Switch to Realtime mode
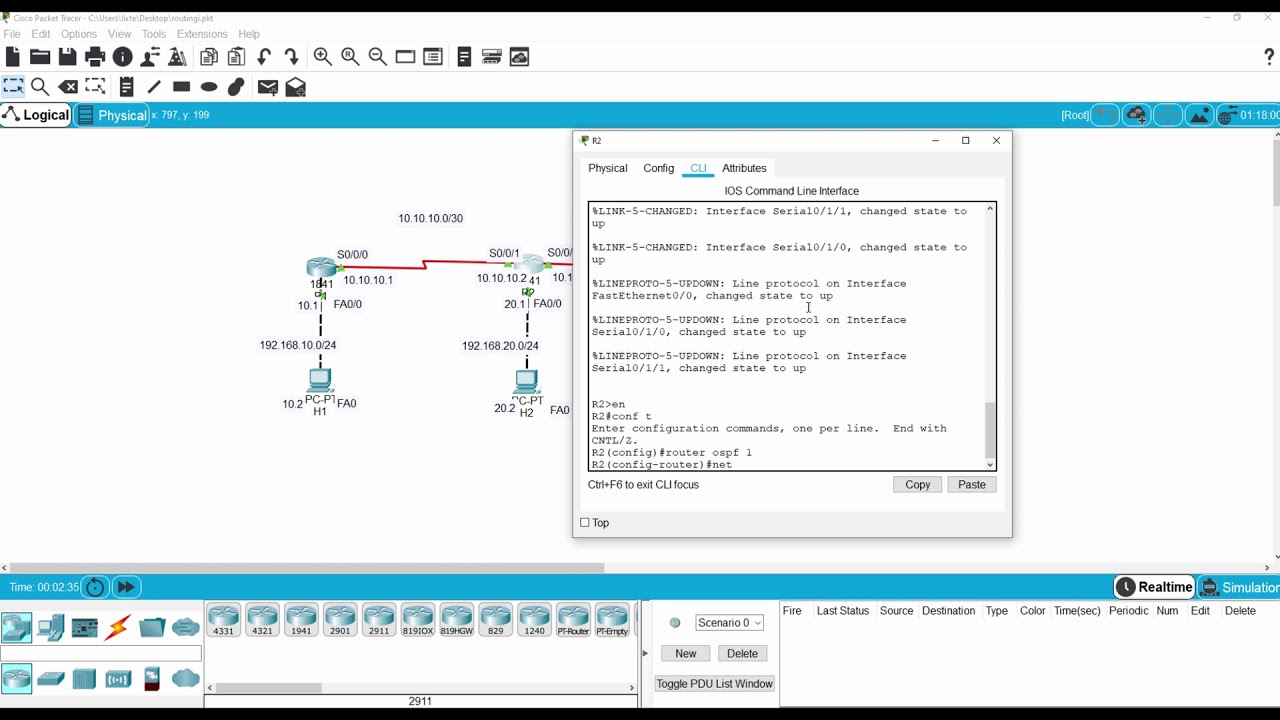 1155,587
